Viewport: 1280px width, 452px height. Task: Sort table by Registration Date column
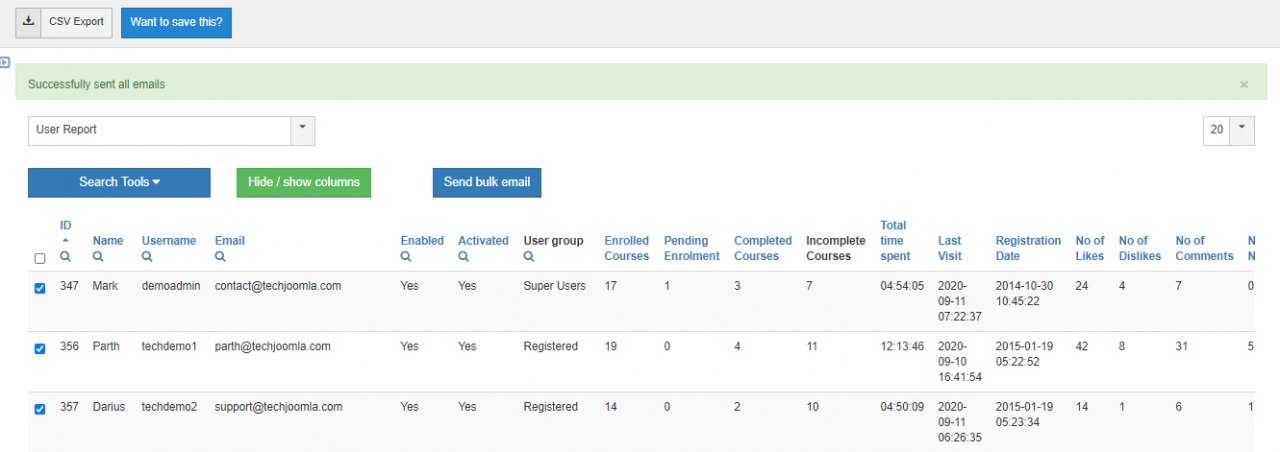pyautogui.click(x=1028, y=248)
